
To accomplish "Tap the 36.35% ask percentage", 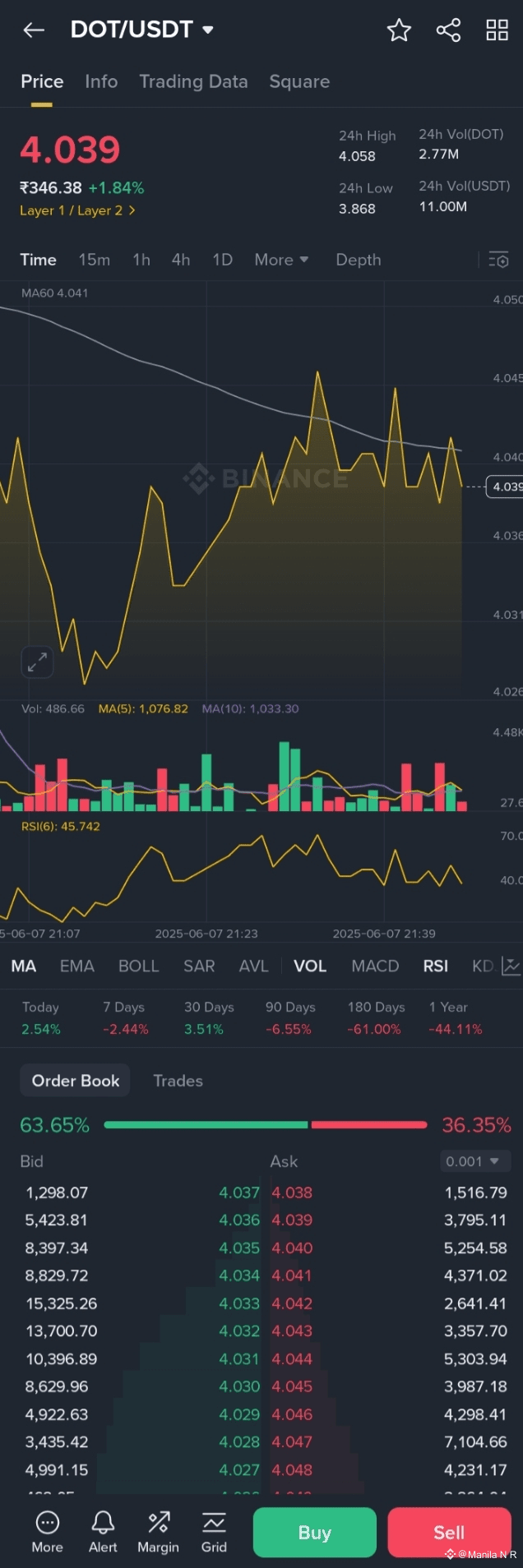I will click(x=476, y=1125).
